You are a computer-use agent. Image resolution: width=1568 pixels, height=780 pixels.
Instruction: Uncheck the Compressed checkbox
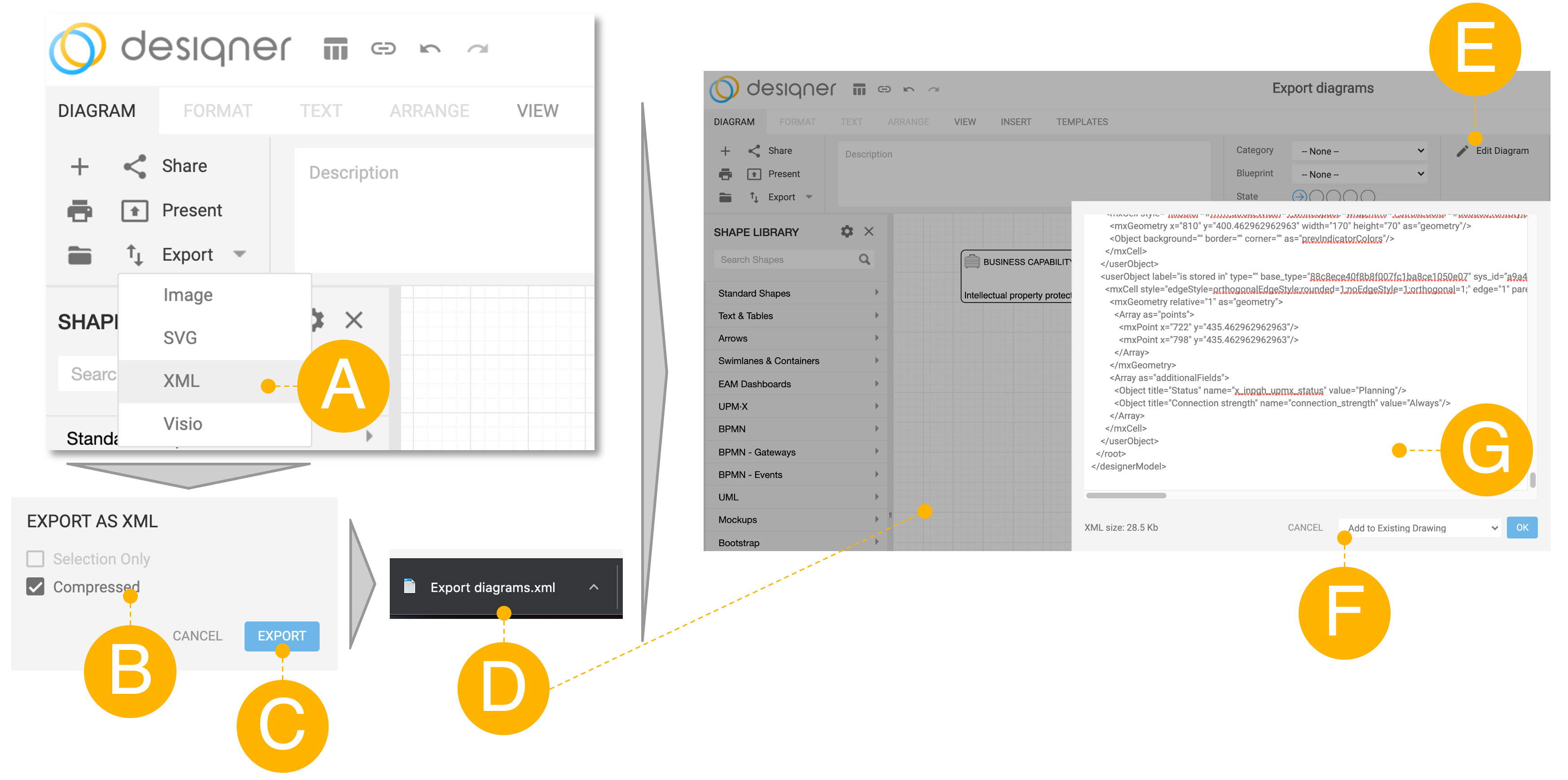coord(35,587)
